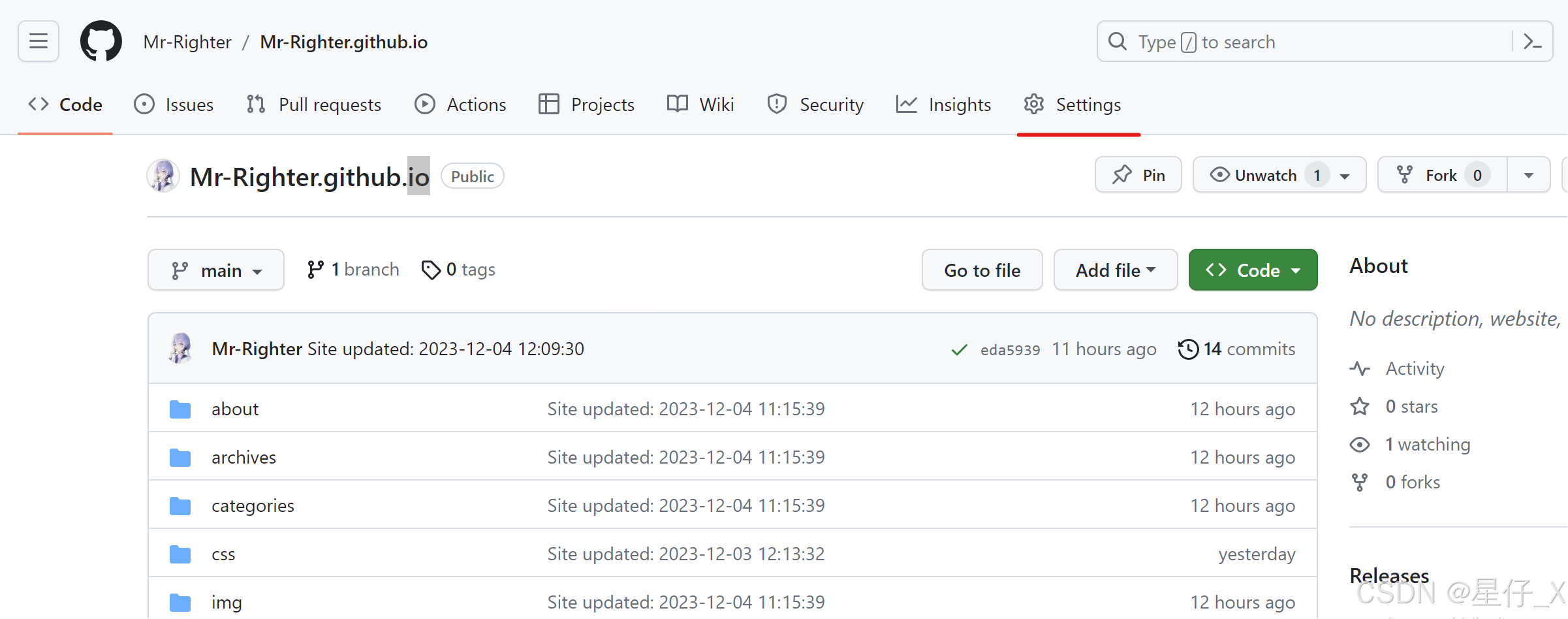Click the green check commit status icon

pos(959,350)
